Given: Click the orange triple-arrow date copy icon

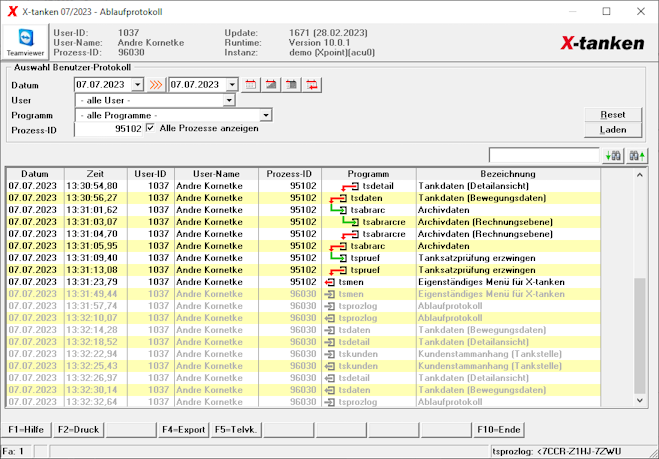Looking at the screenshot, I should pos(156,85).
